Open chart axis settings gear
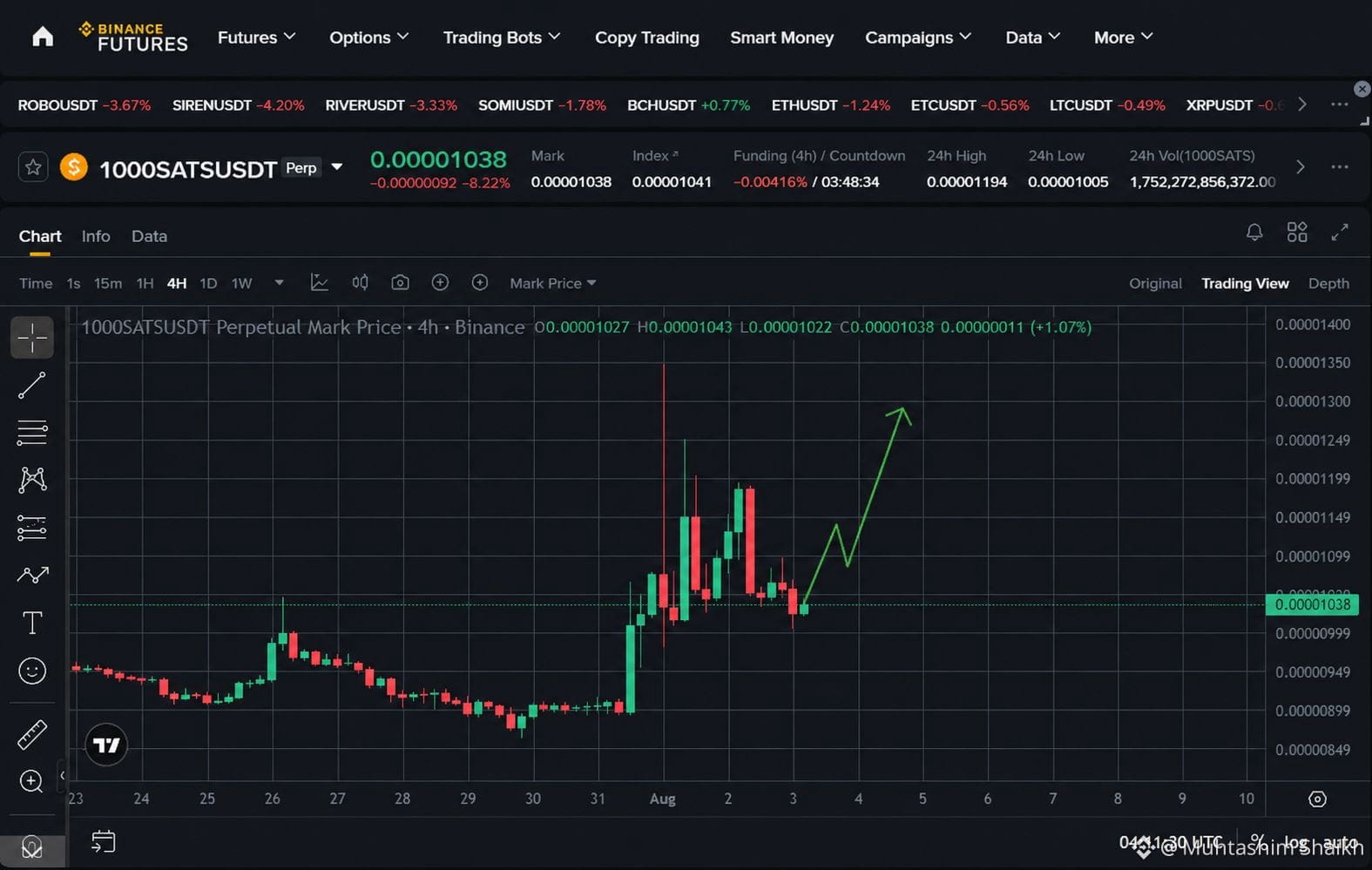 pos(1317,799)
